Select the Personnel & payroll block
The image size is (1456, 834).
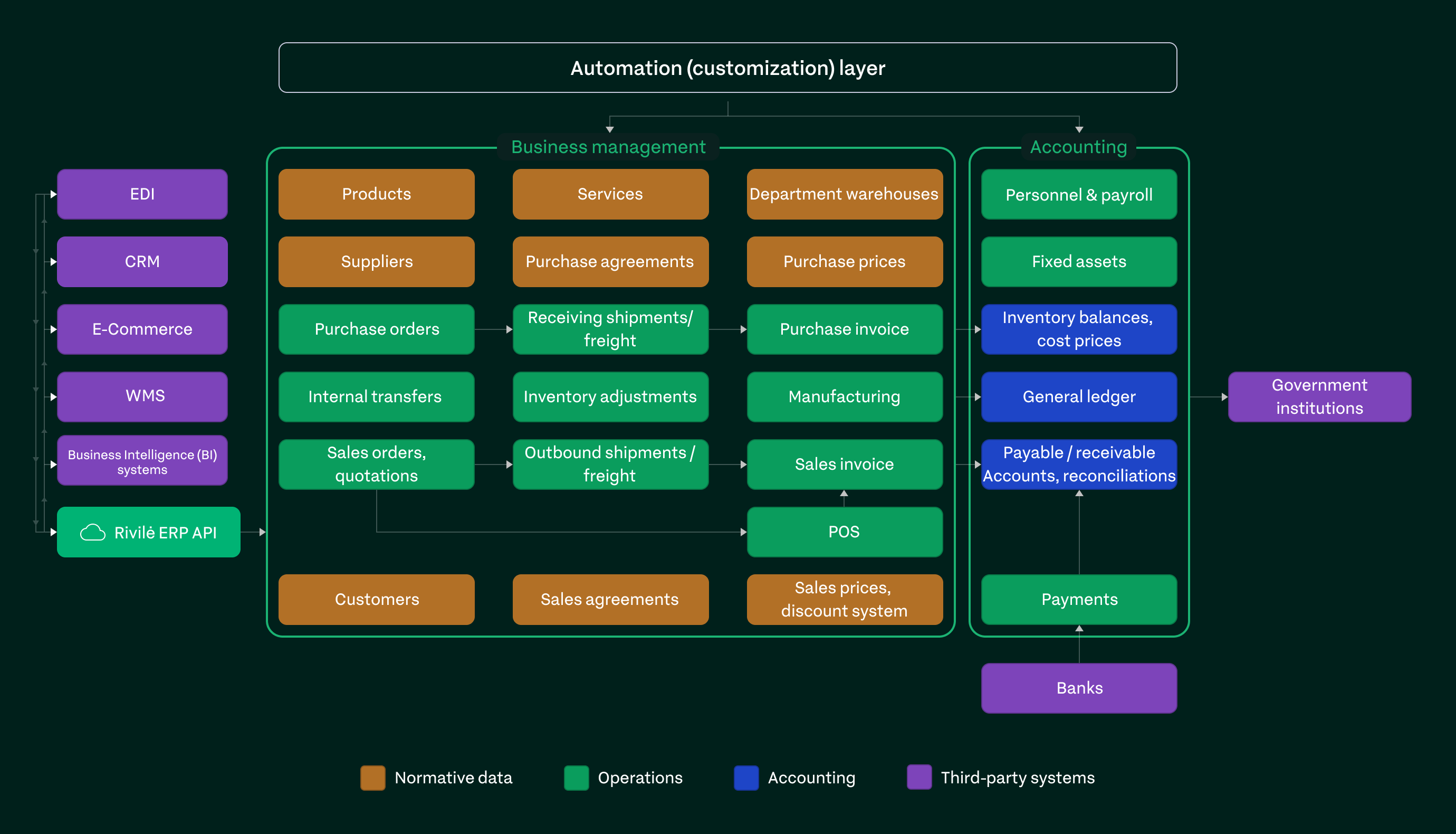(1079, 194)
